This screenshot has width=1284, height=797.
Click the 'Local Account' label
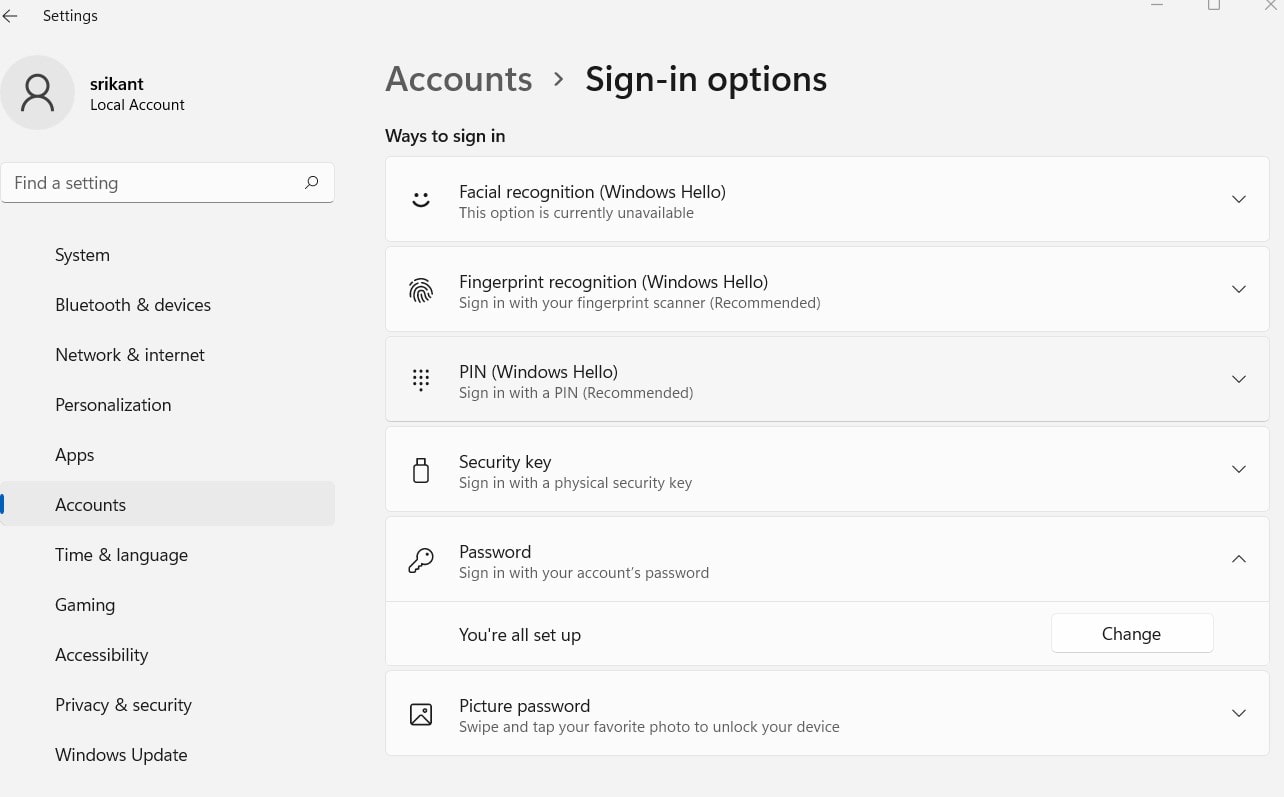pos(137,105)
